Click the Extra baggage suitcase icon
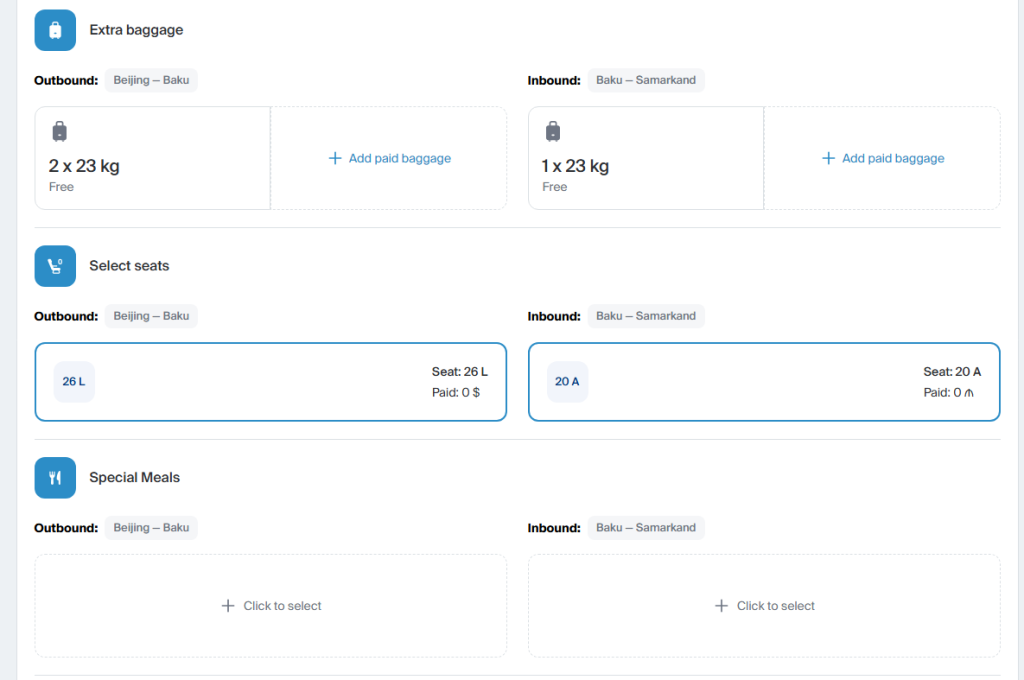 (55, 30)
